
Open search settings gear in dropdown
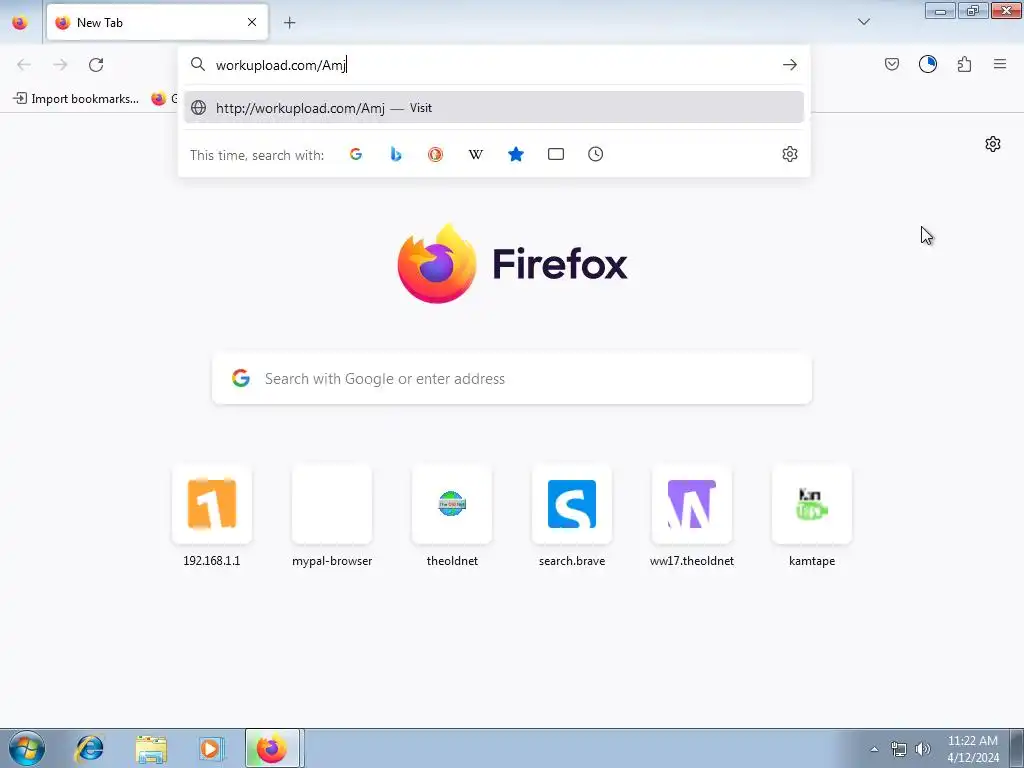tap(790, 154)
